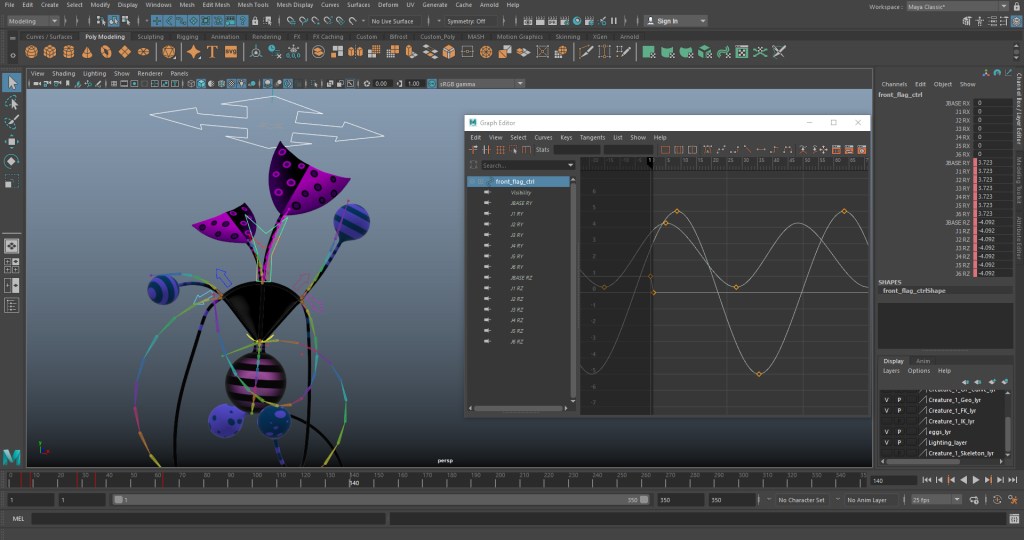Image resolution: width=1024 pixels, height=540 pixels.
Task: Select the arrow Select tool in toolbox
Action: (x=12, y=83)
